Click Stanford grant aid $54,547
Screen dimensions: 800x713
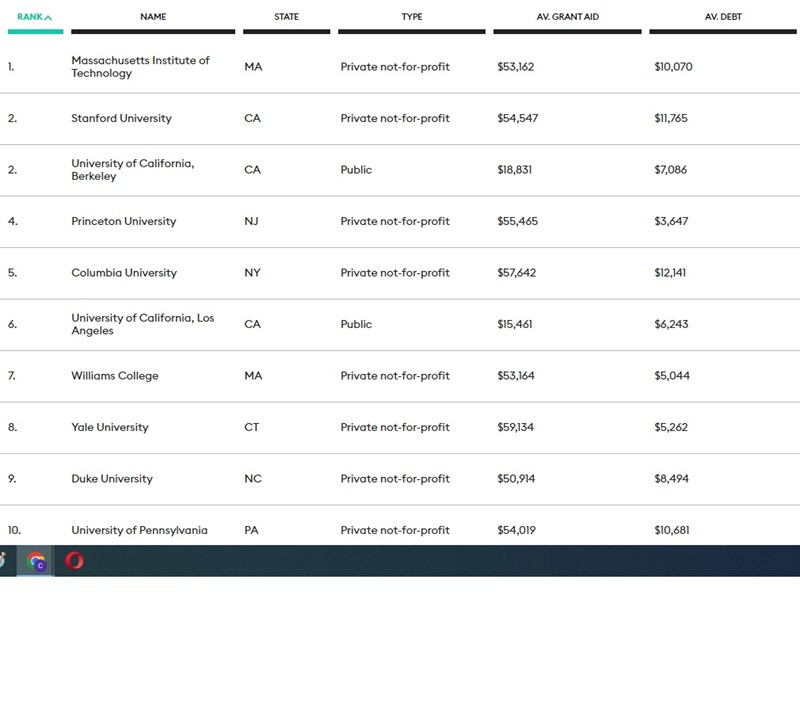(x=517, y=118)
